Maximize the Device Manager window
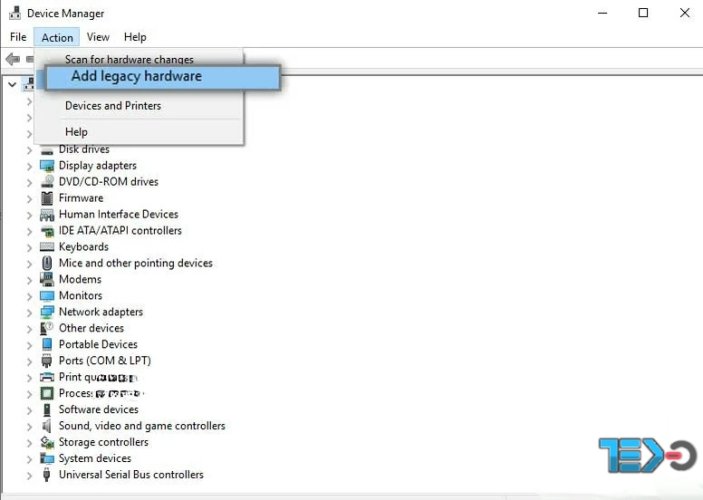The image size is (703, 500). point(643,13)
